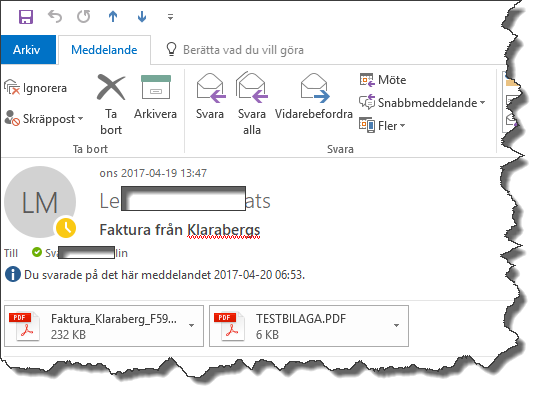
Task: Forward the email with Vidarebefordra
Action: coord(314,97)
